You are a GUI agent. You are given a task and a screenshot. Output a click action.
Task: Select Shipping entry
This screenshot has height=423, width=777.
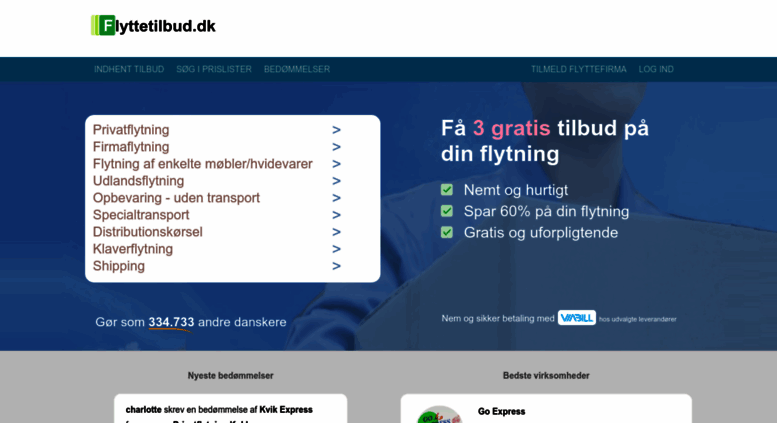click(119, 266)
